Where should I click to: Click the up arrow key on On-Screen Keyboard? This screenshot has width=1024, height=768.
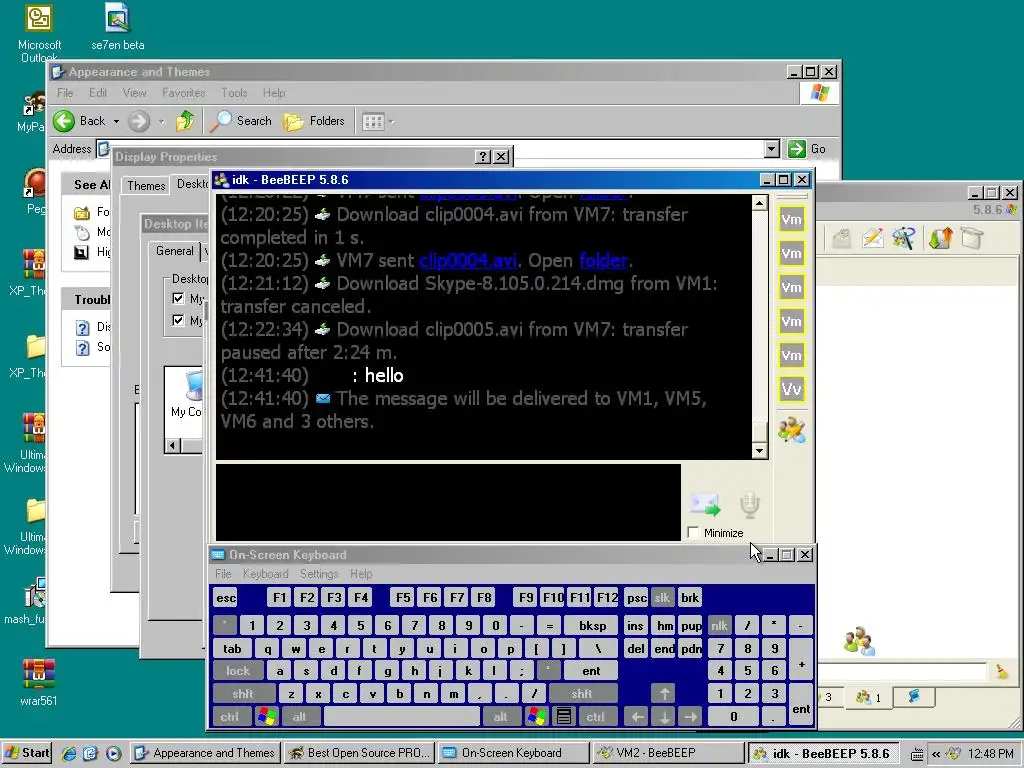[x=664, y=694]
